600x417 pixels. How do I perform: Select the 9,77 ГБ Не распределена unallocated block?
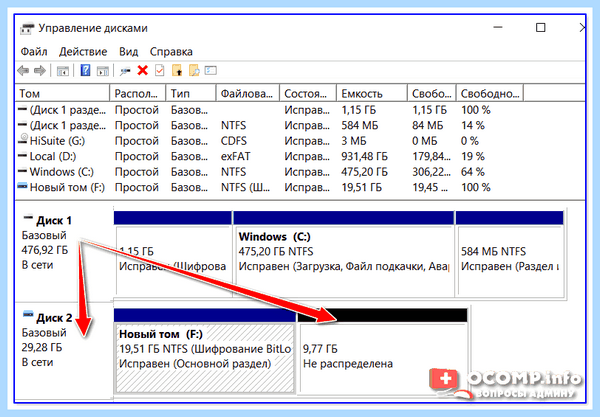click(x=383, y=351)
